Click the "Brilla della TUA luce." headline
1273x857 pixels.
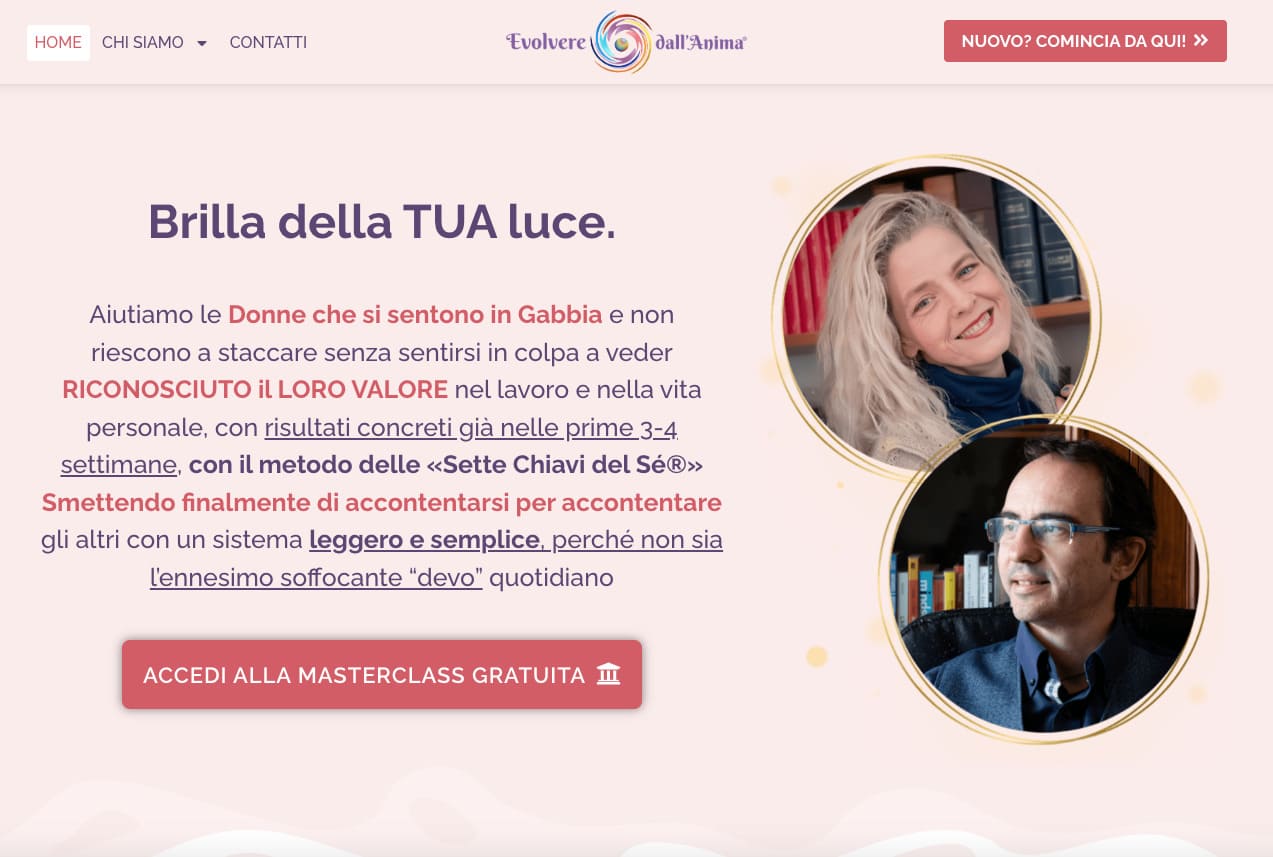coord(382,222)
